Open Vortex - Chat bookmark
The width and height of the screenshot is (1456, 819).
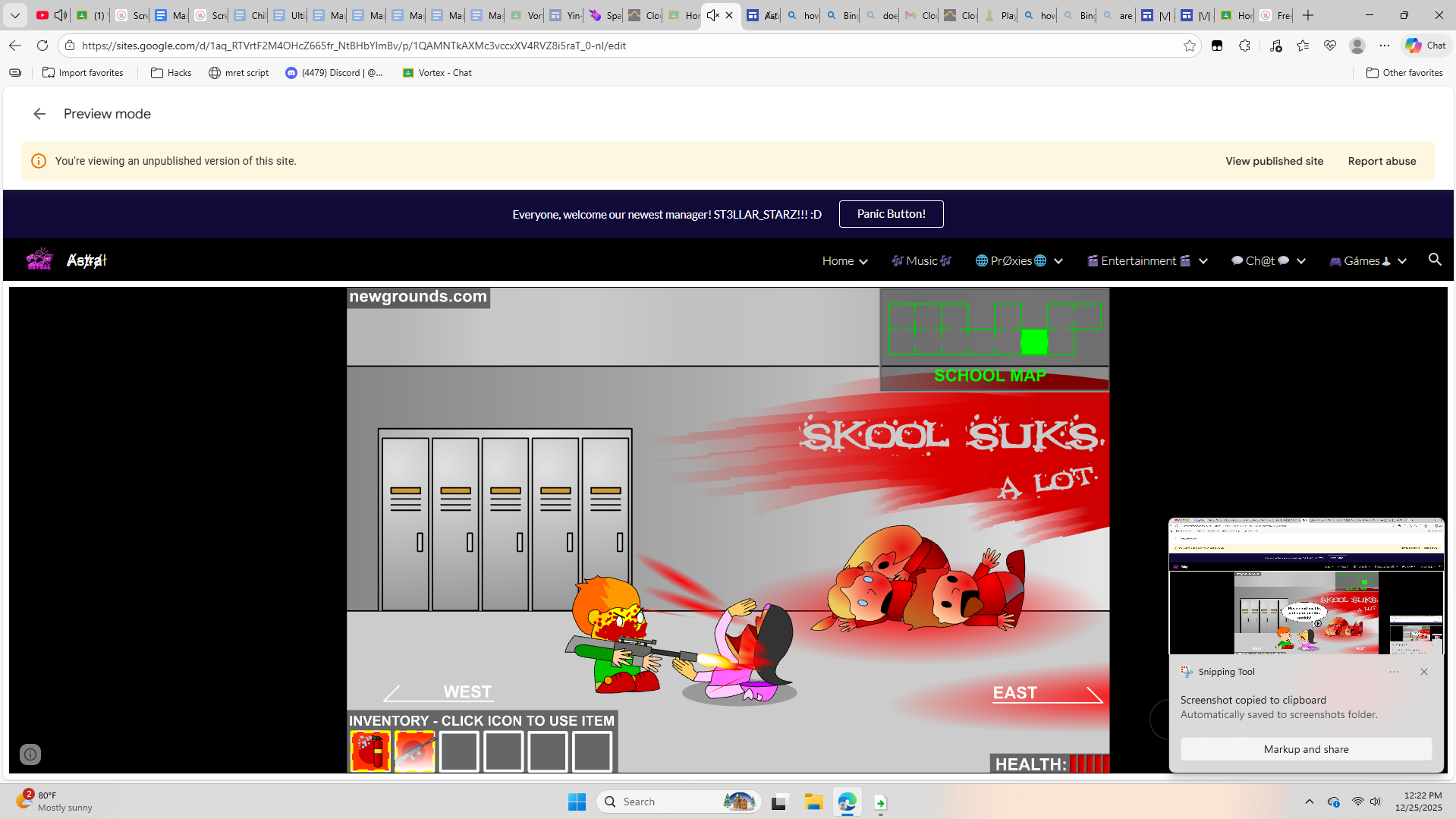[437, 73]
